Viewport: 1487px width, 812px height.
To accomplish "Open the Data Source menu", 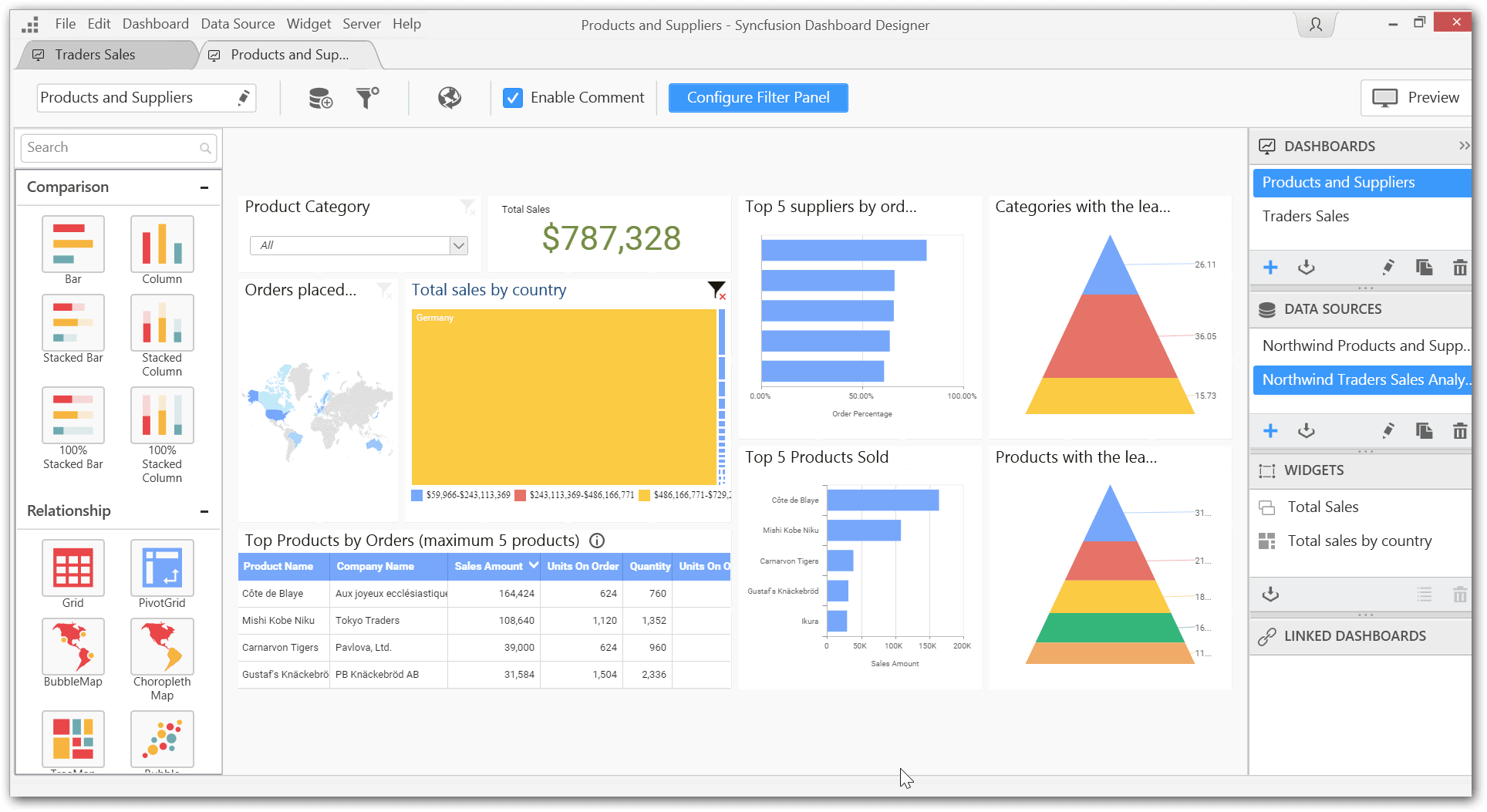I will click(238, 24).
